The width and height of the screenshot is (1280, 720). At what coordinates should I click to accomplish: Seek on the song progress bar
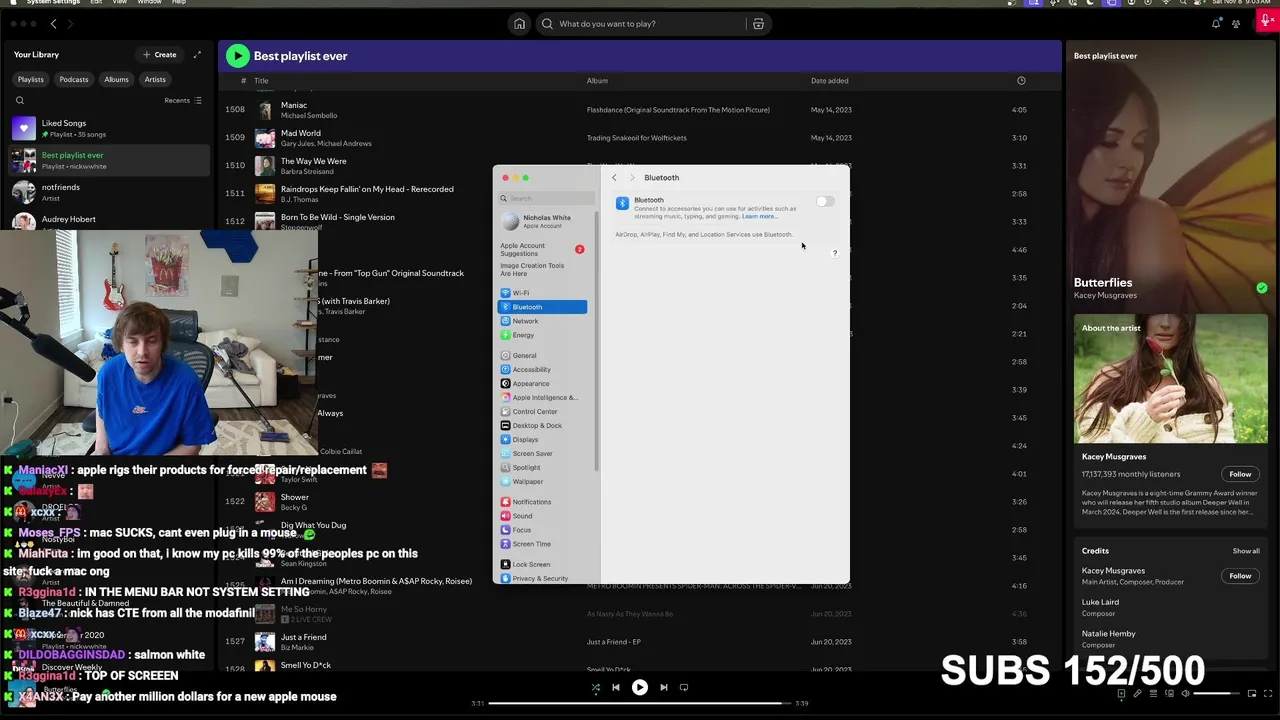[639, 703]
